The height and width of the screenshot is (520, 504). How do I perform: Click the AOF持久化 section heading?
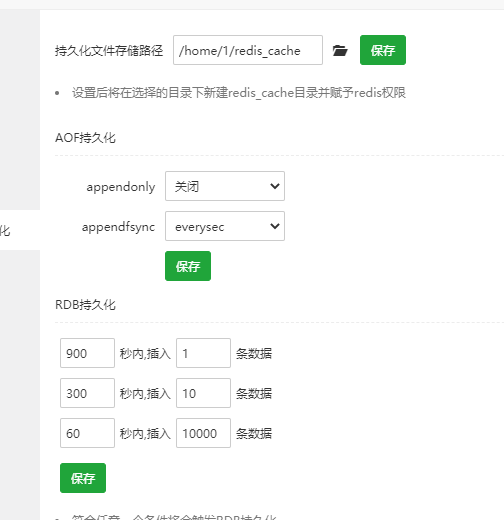(85, 138)
